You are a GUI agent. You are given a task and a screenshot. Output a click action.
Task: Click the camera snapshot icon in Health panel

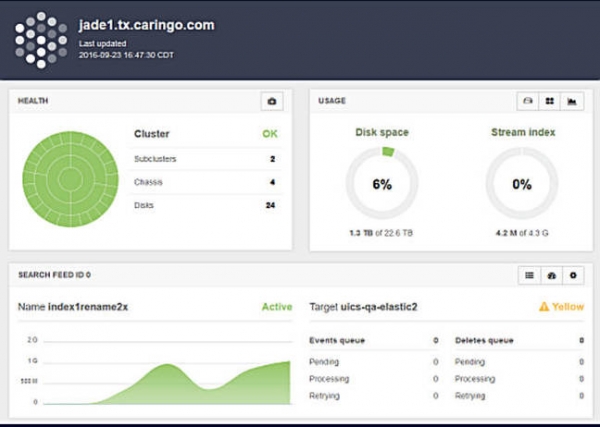271,101
